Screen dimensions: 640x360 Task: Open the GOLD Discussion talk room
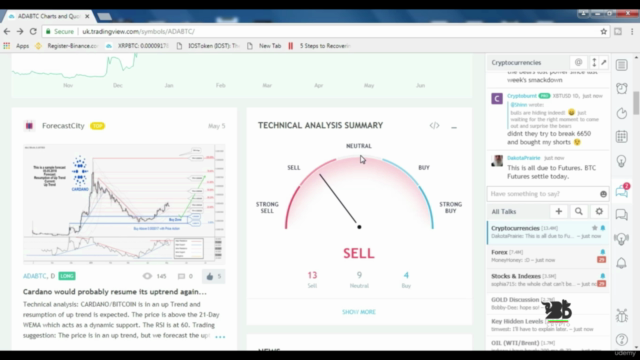click(547, 303)
